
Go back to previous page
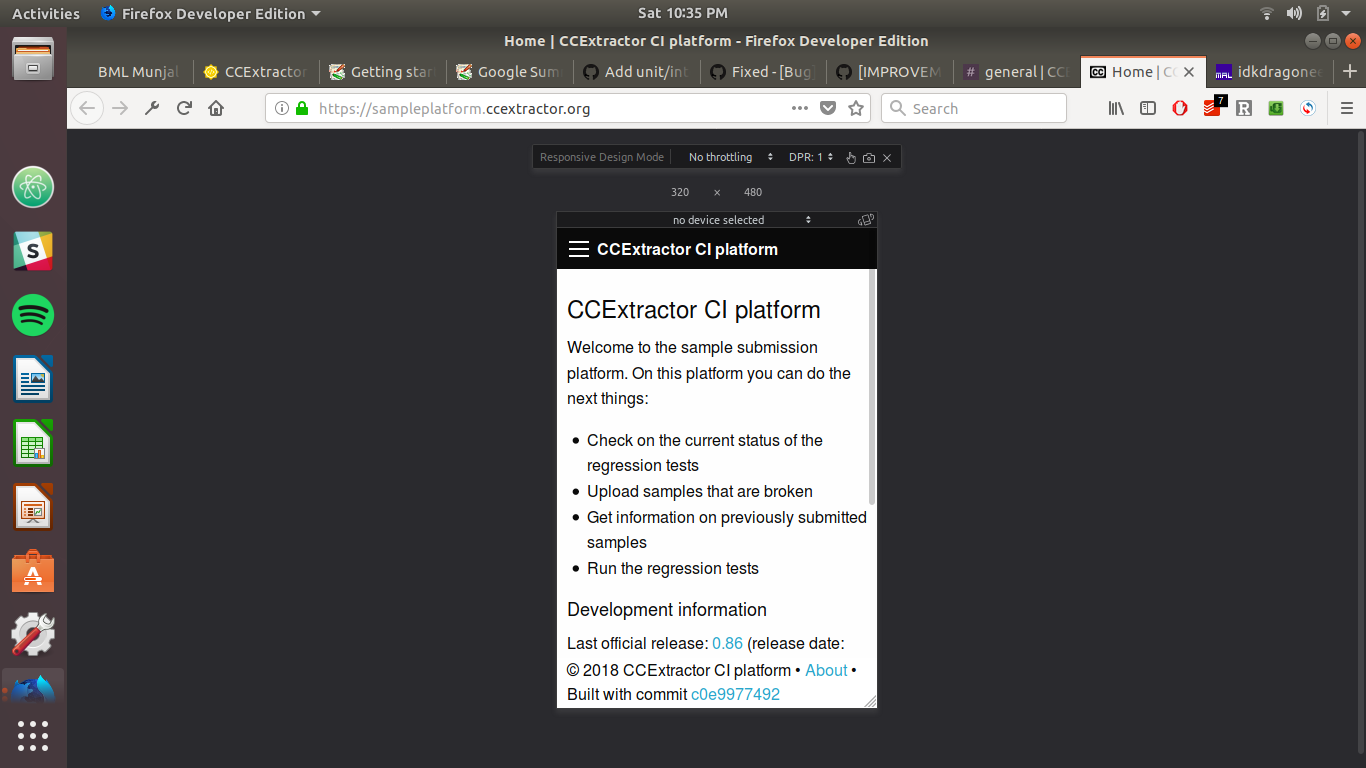point(87,108)
